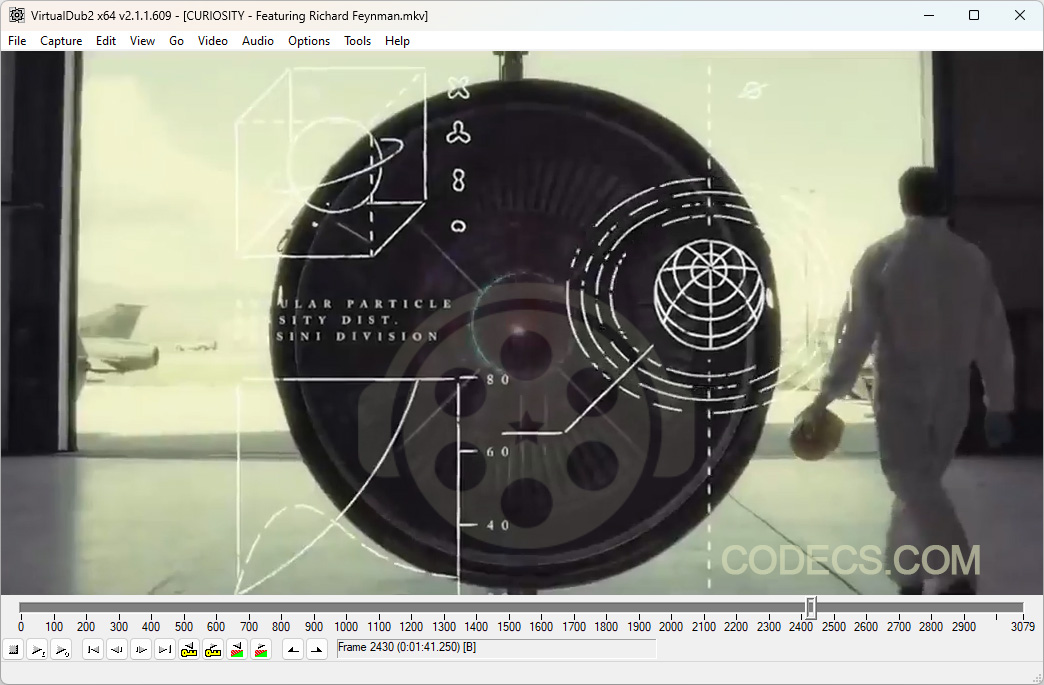Go to the previous scene change
1044x685 pixels.
pos(237,650)
